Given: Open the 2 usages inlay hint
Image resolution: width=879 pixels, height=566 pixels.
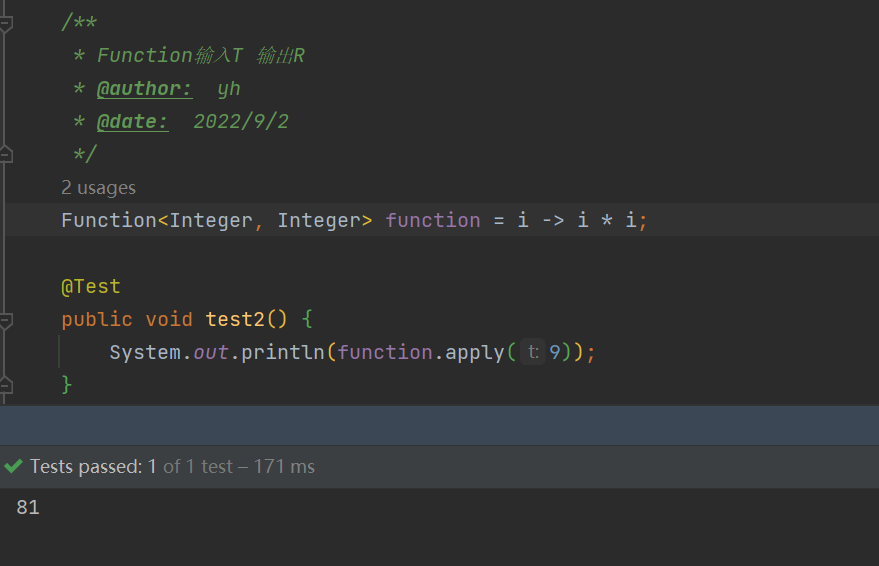Looking at the screenshot, I should (x=99, y=188).
